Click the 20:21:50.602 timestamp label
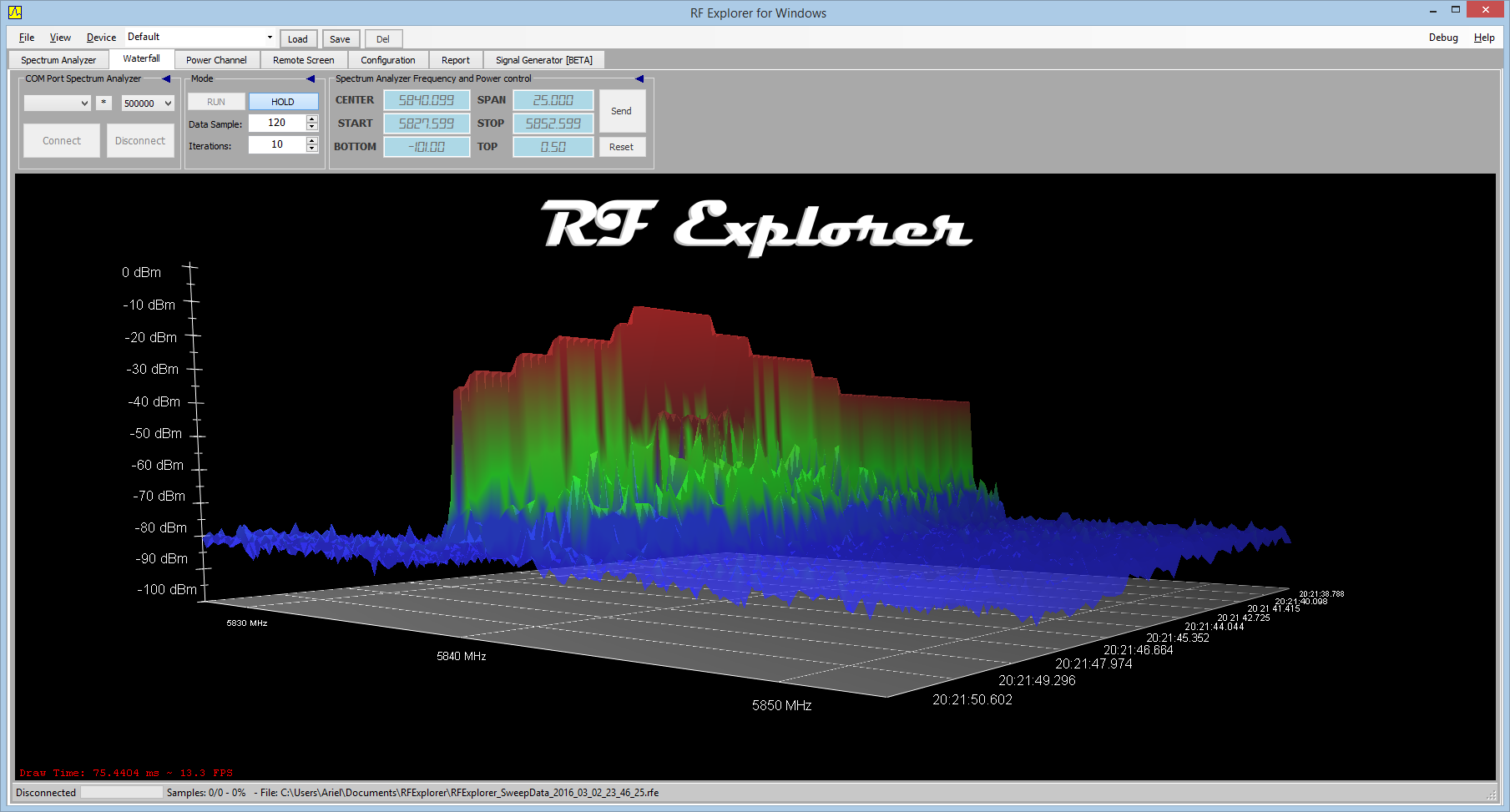This screenshot has height=812, width=1510. click(972, 700)
